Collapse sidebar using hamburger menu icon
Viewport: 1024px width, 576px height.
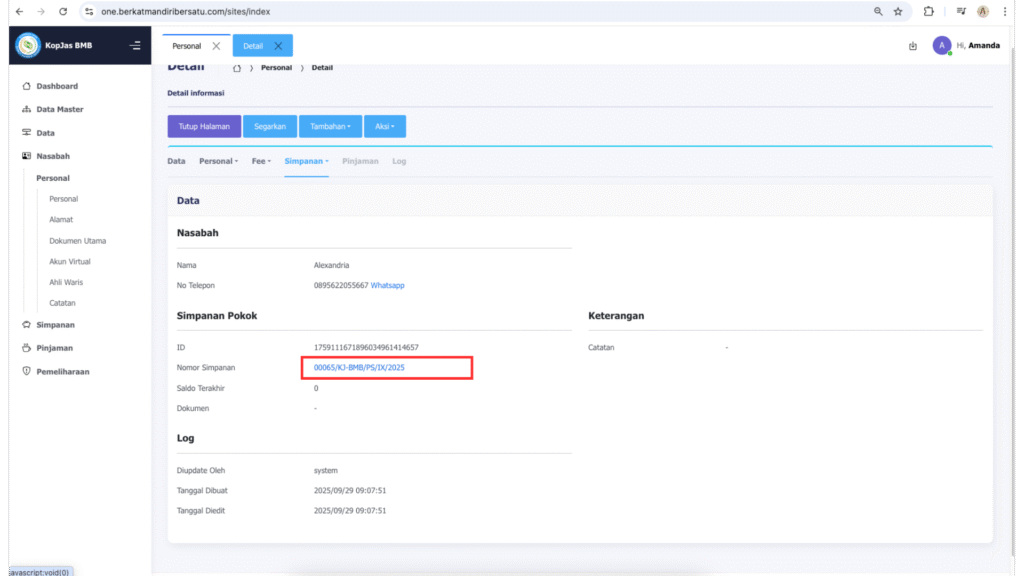point(135,46)
